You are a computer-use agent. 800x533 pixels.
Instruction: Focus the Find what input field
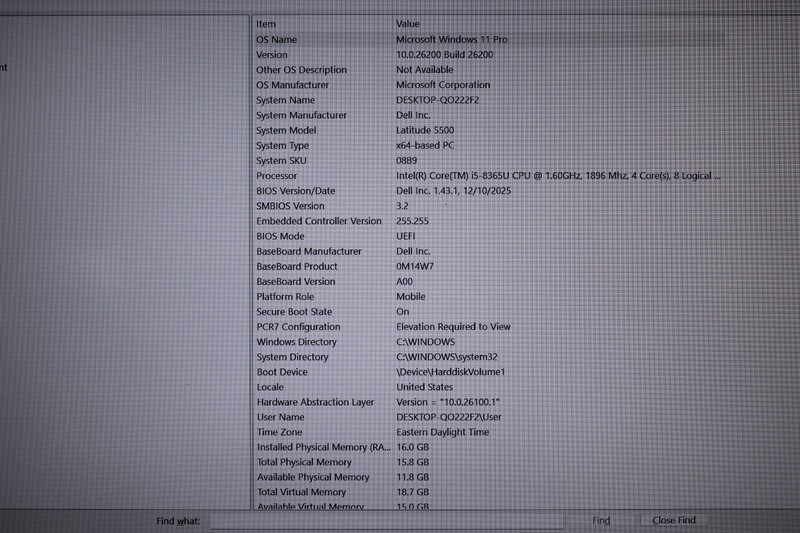click(387, 521)
